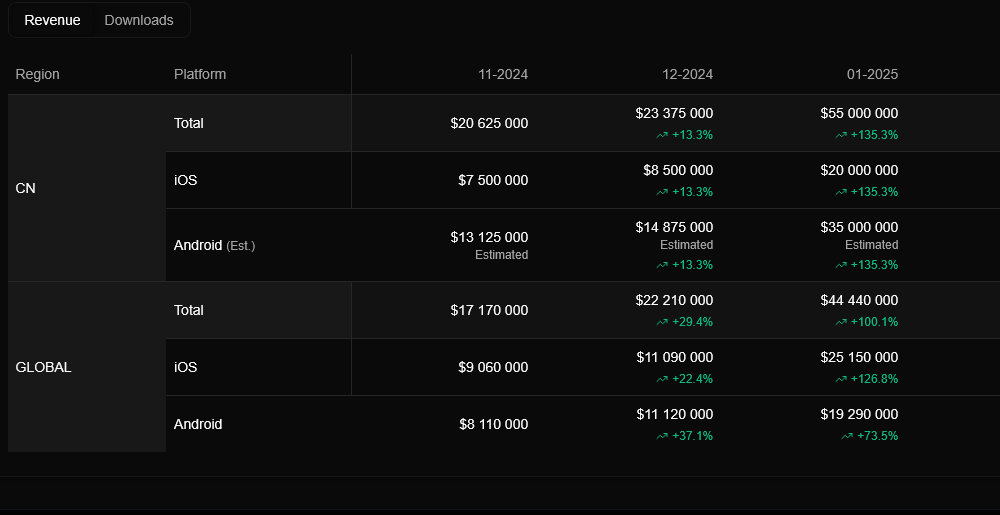
Task: Select the GLOBAL region cell
Action: point(87,367)
